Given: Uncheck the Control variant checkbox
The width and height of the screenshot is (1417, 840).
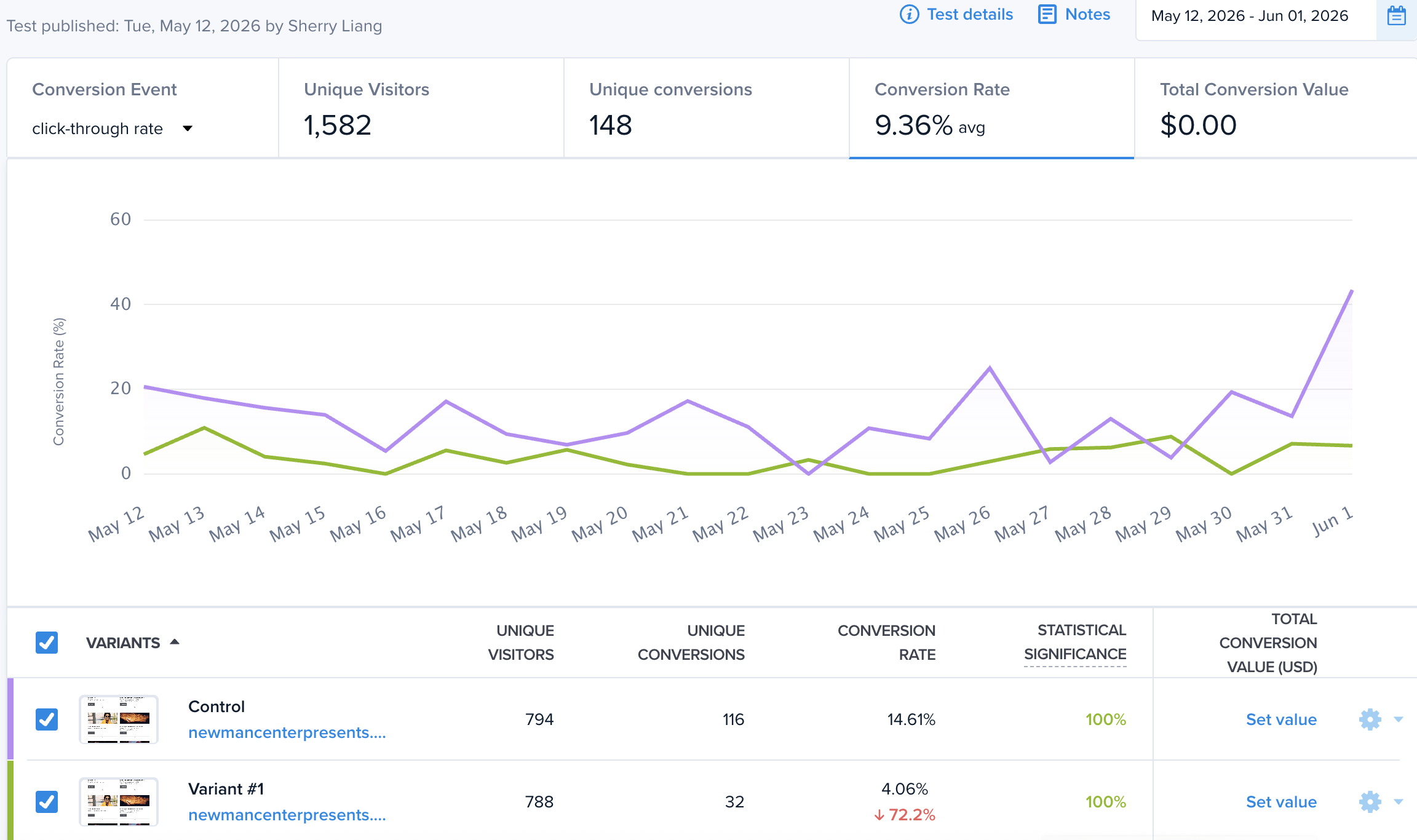Looking at the screenshot, I should (x=47, y=719).
